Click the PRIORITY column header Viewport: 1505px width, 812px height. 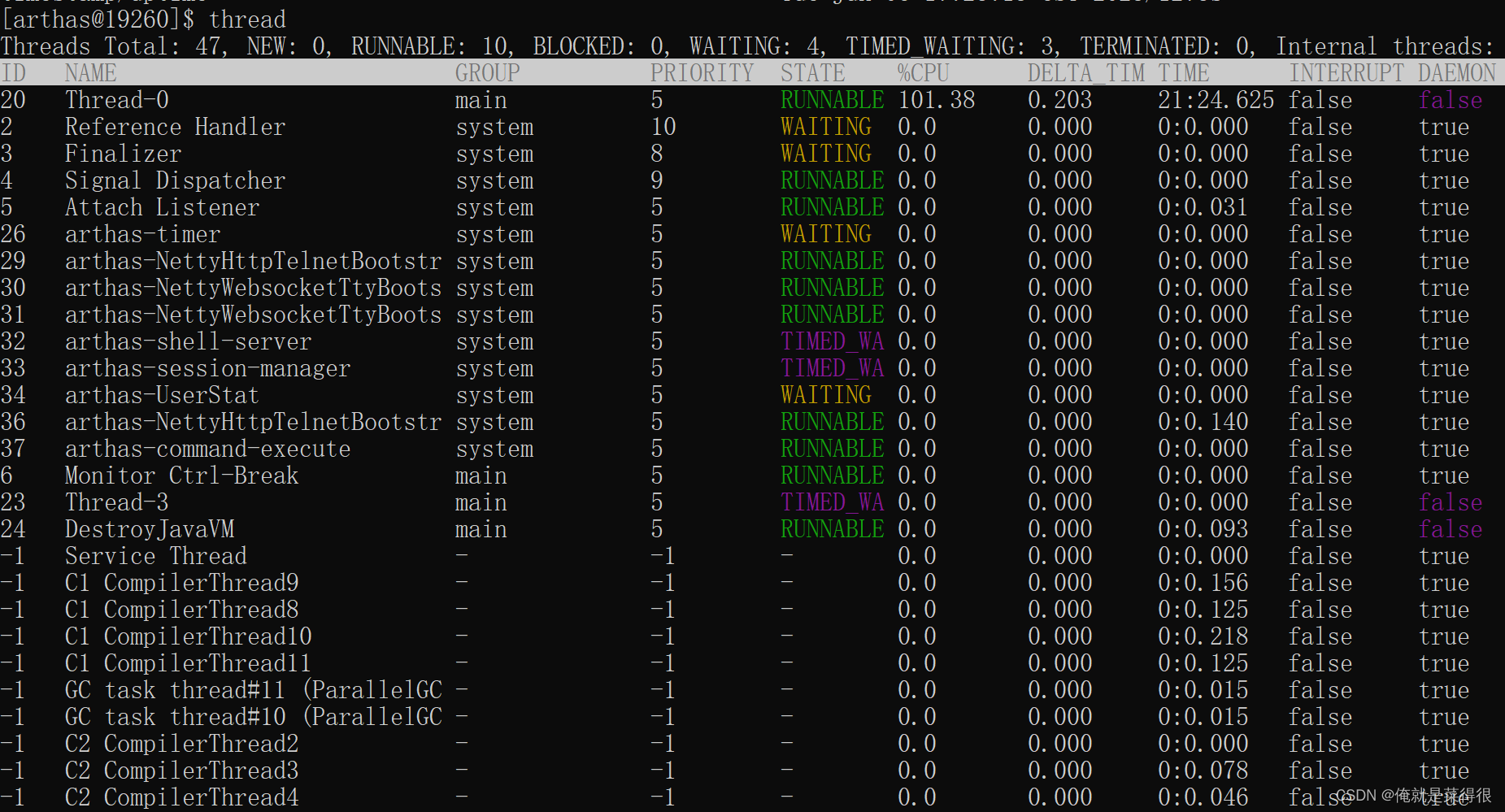(x=702, y=73)
